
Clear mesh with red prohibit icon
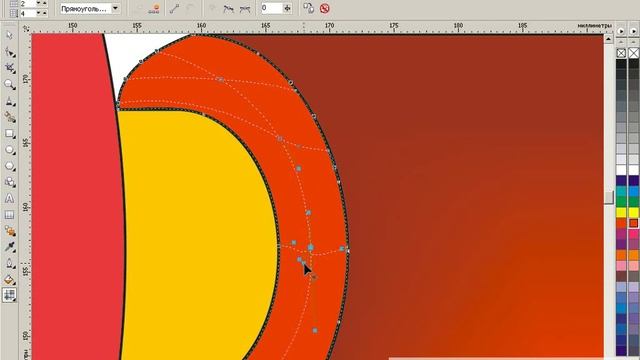pyautogui.click(x=324, y=8)
